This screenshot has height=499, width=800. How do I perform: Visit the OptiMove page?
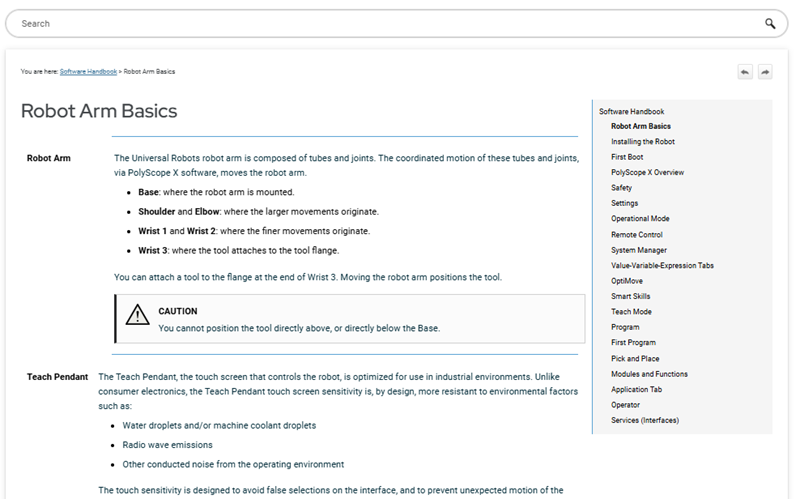point(627,281)
